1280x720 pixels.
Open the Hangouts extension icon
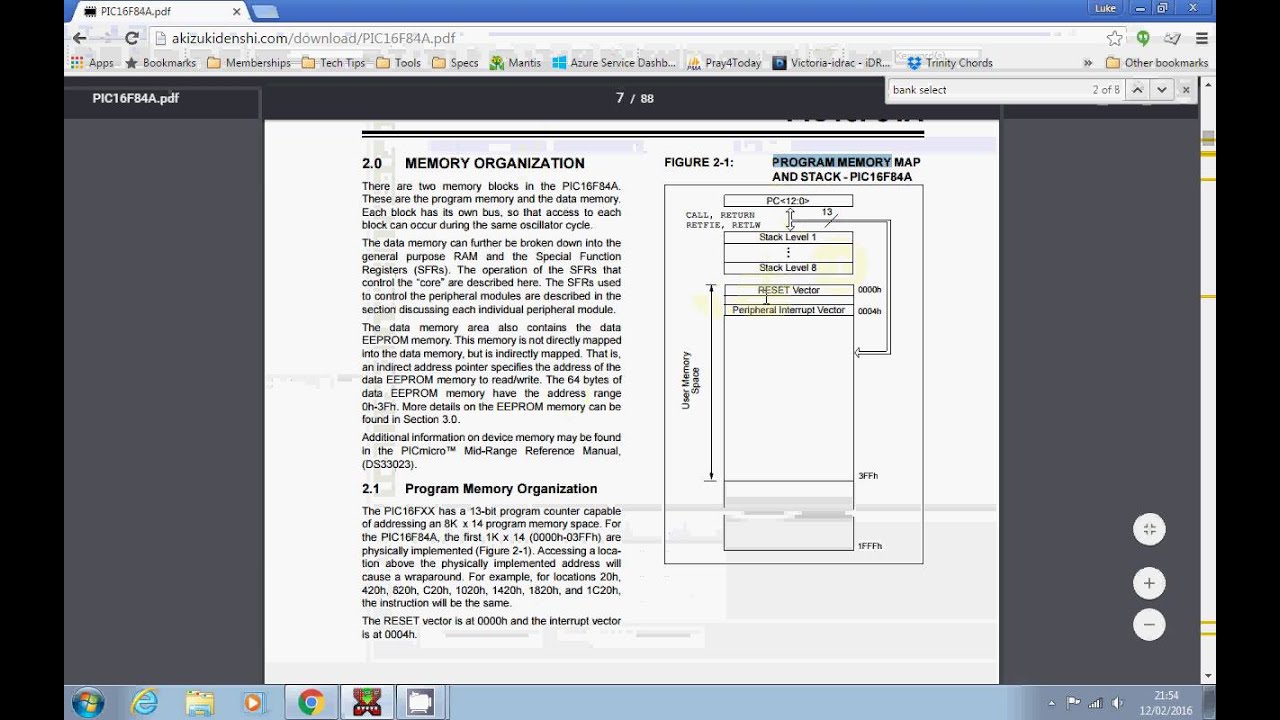pyautogui.click(x=1143, y=38)
